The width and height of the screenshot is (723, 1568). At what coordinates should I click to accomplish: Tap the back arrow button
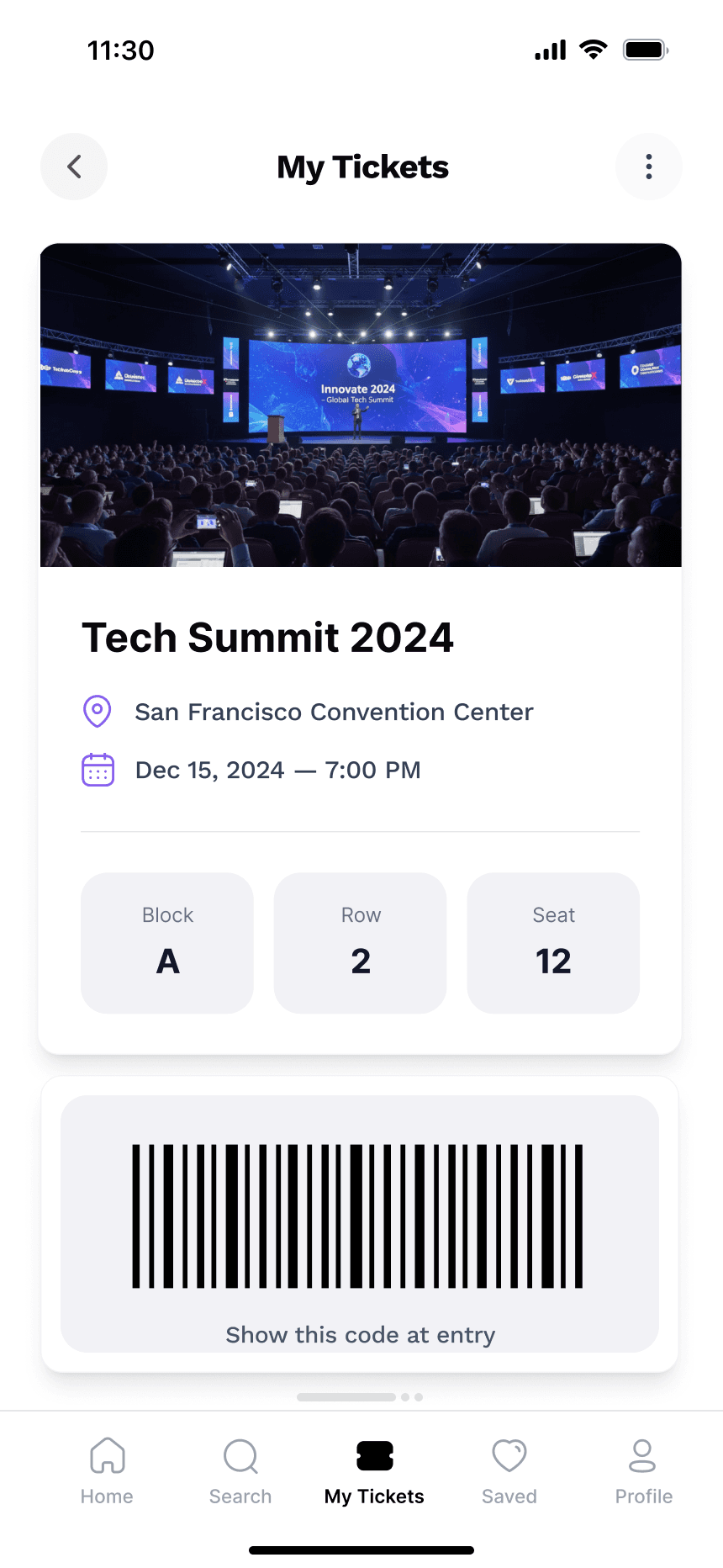coord(74,167)
